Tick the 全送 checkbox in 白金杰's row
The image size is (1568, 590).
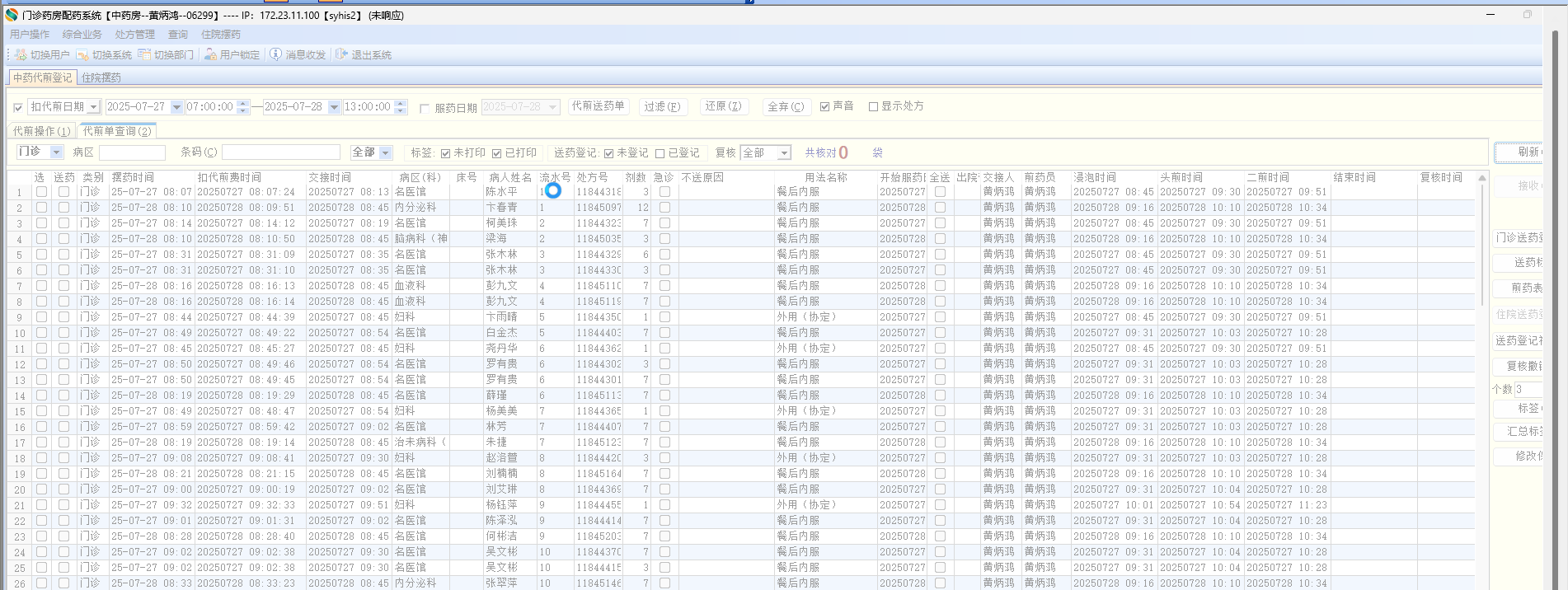[x=940, y=333]
